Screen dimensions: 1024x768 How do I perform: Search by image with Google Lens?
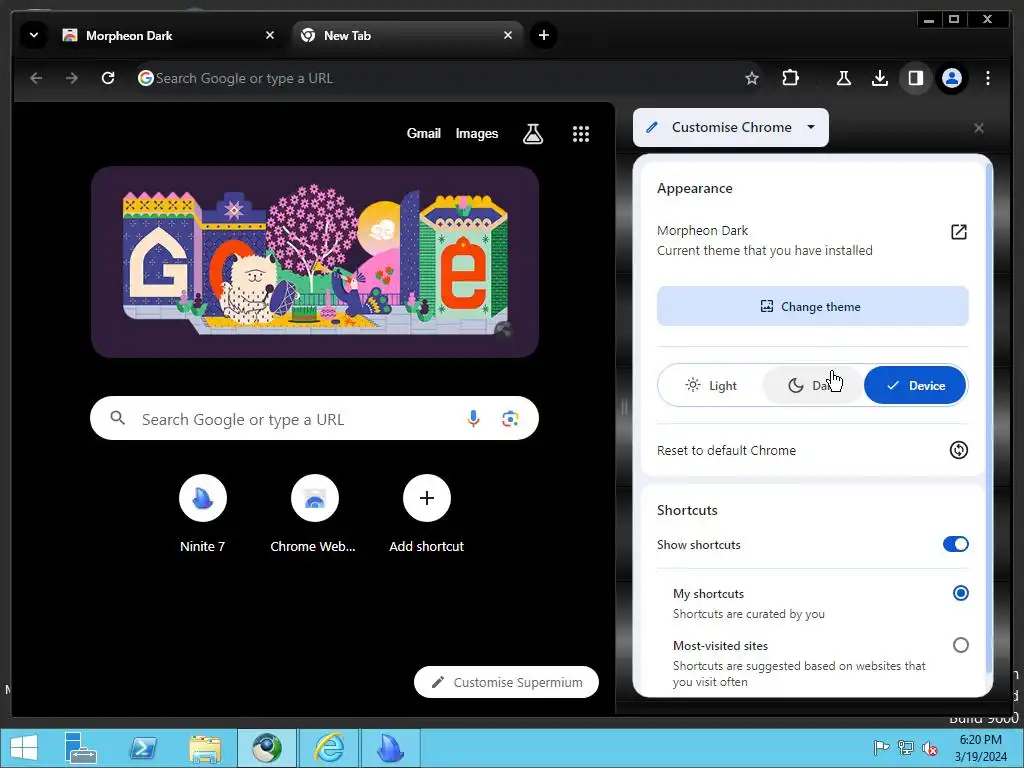pyautogui.click(x=510, y=419)
